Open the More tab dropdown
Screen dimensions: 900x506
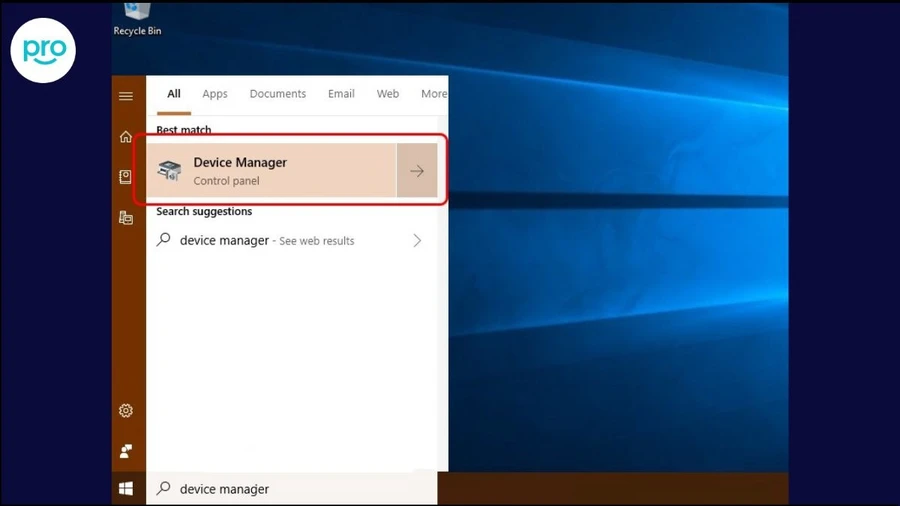(434, 94)
